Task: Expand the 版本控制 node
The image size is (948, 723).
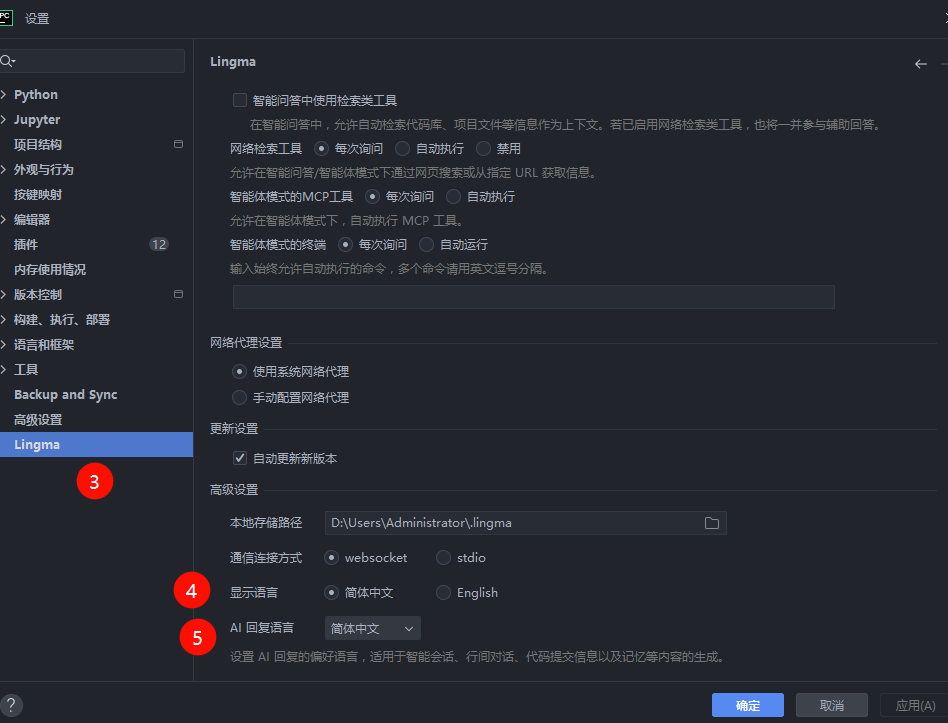Action: tap(4, 294)
